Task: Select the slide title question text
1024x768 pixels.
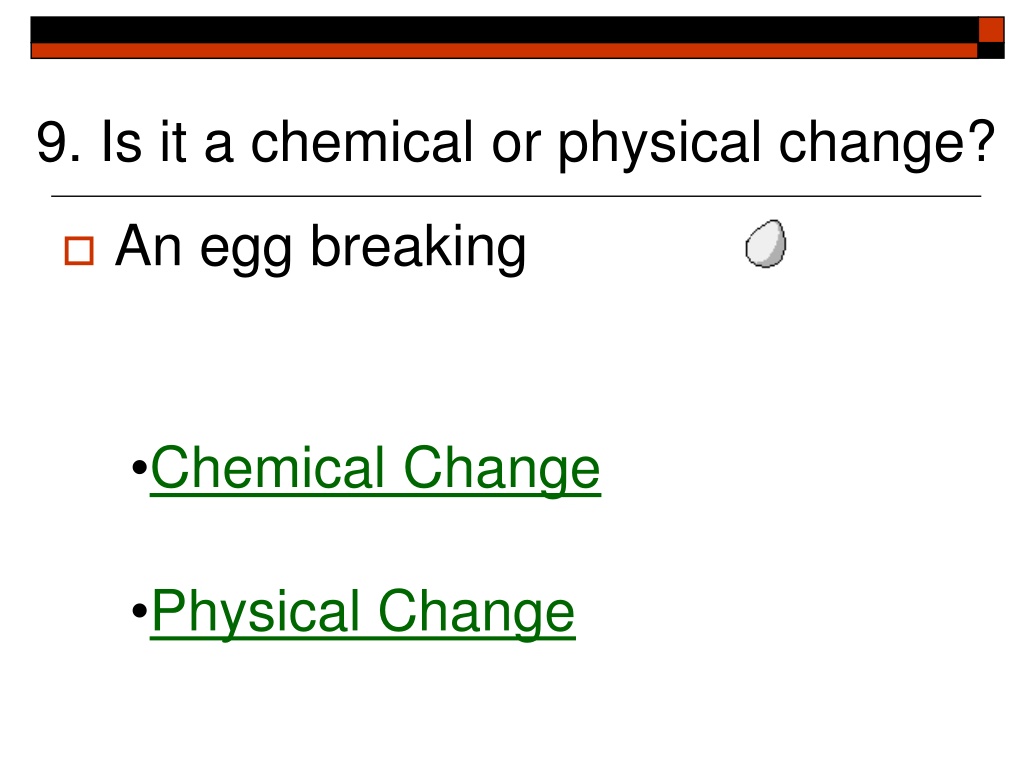Action: (x=516, y=142)
